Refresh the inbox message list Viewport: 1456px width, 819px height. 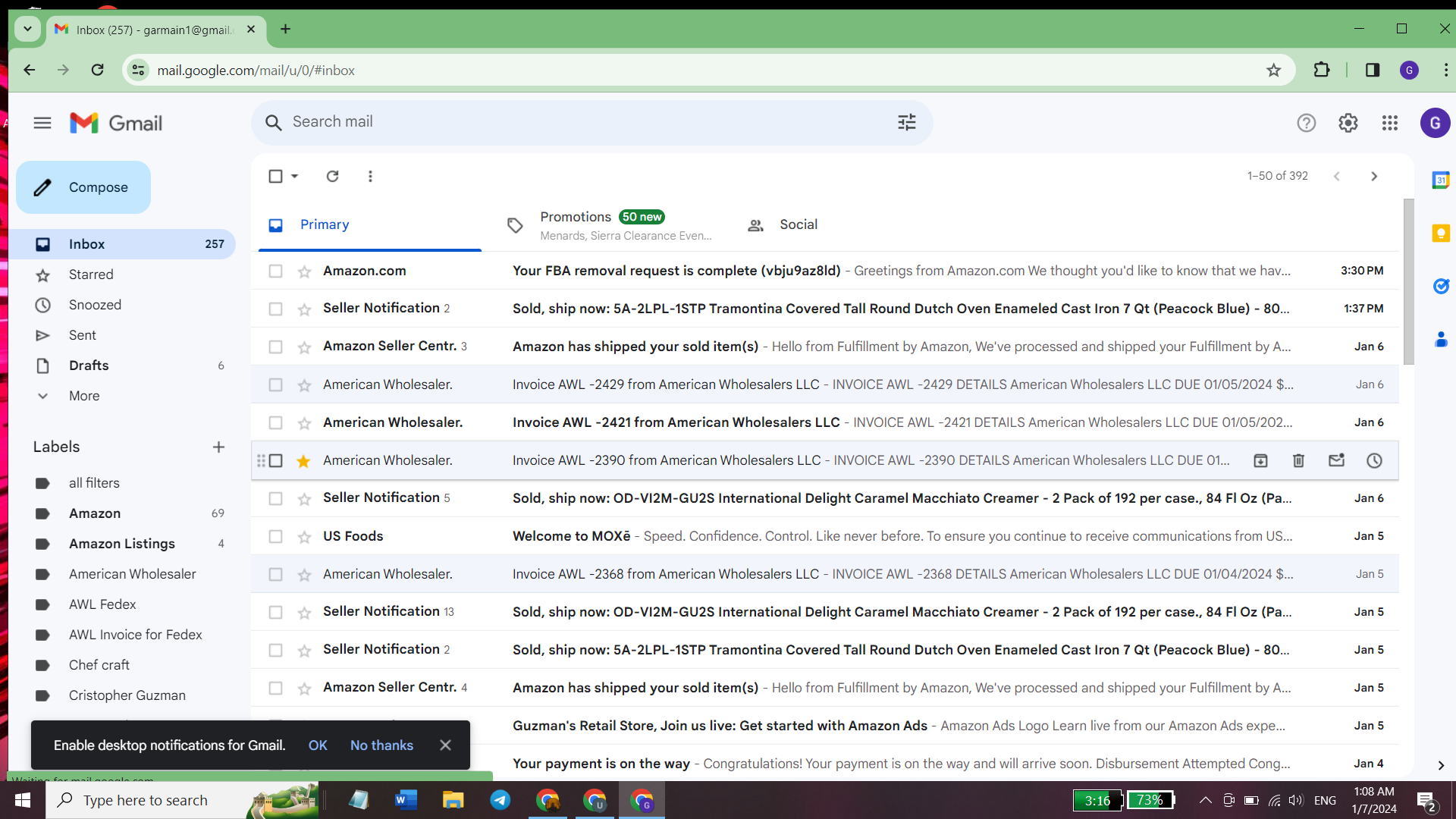click(x=332, y=176)
